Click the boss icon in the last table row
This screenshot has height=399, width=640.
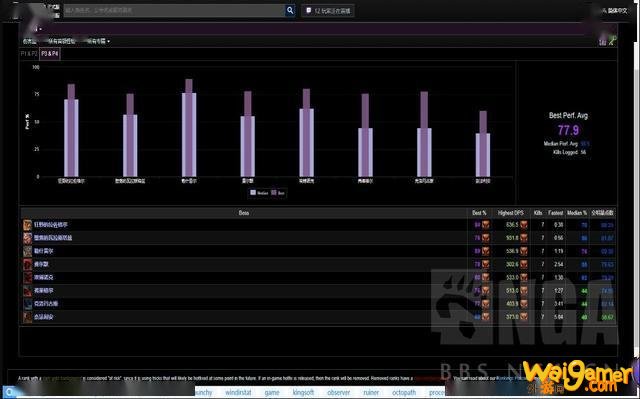[x=27, y=317]
